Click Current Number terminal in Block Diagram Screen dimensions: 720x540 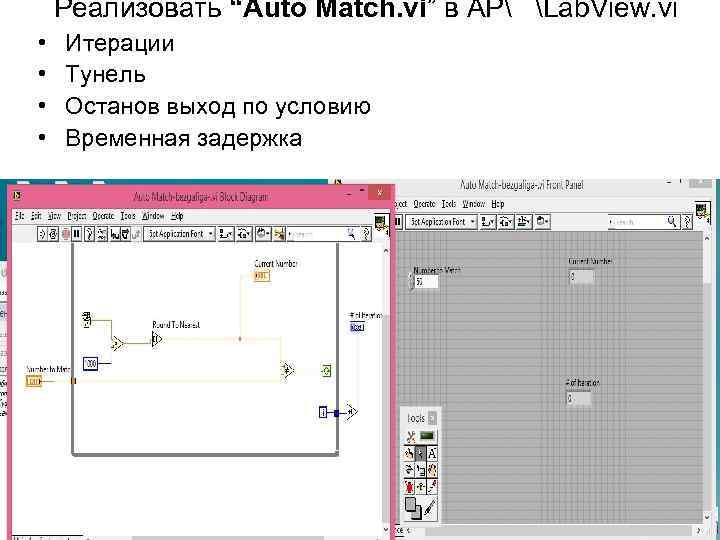click(x=262, y=276)
